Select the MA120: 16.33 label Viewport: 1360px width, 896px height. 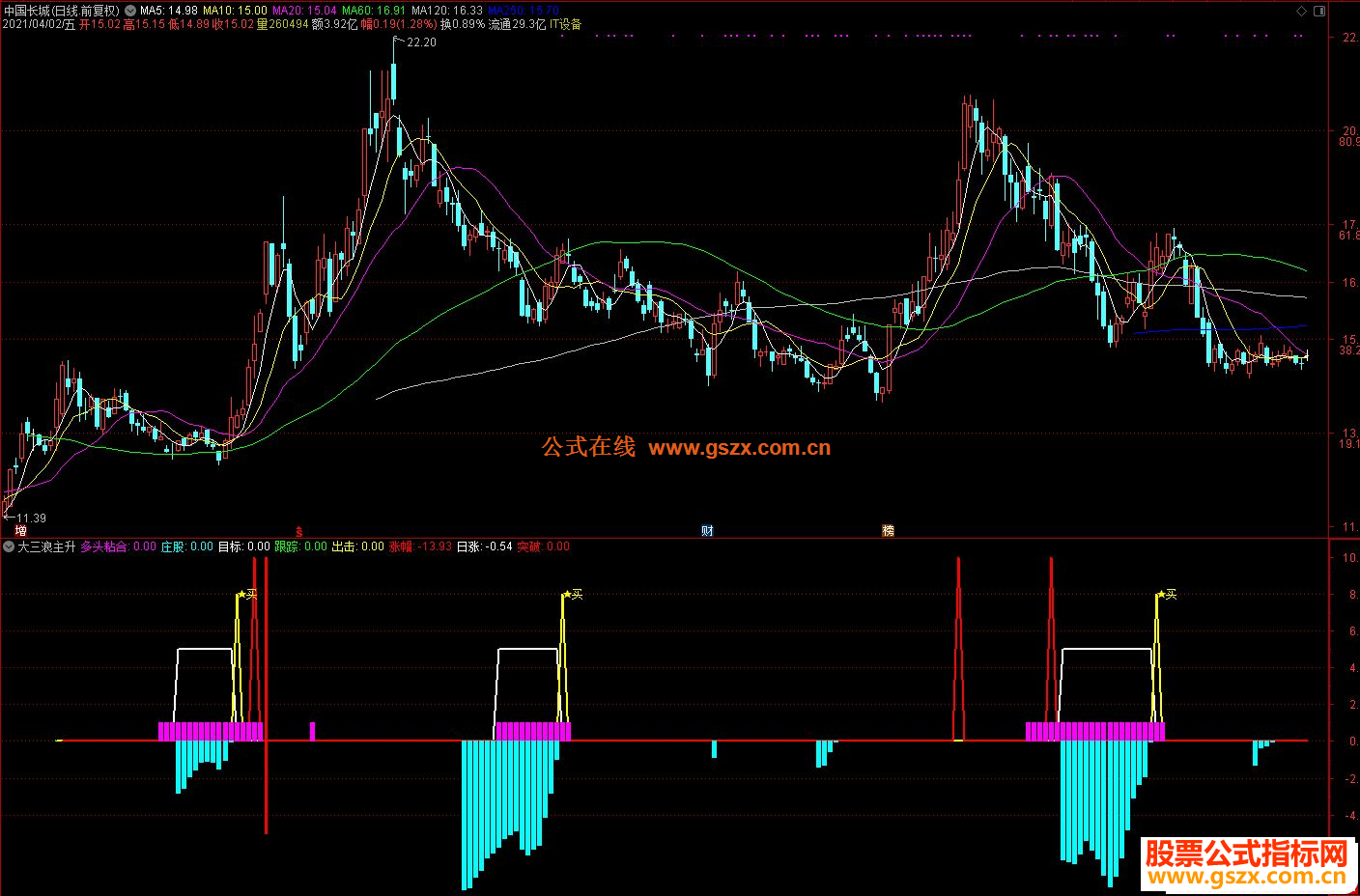coord(447,11)
